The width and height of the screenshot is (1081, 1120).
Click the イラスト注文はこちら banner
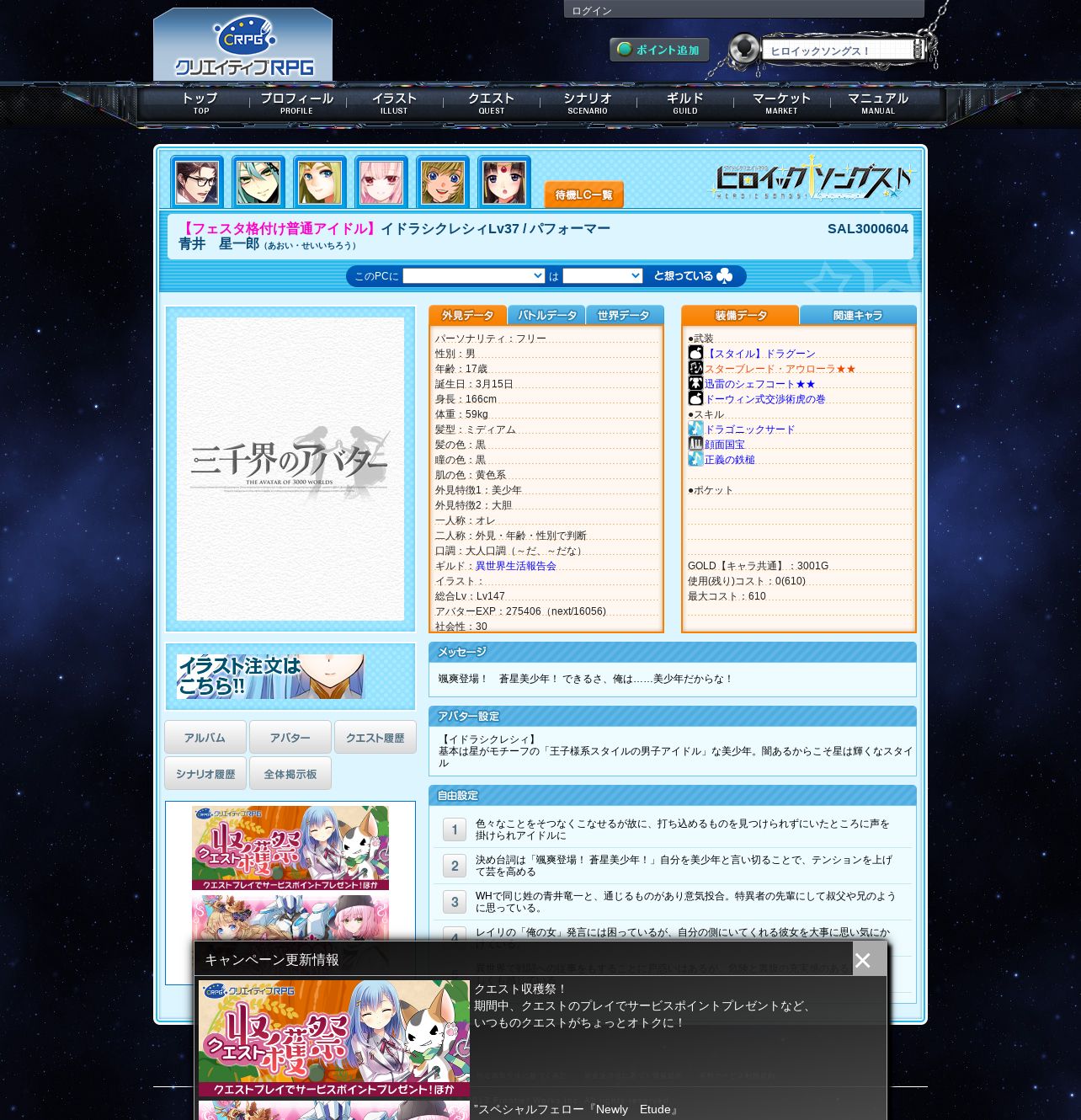(270, 676)
